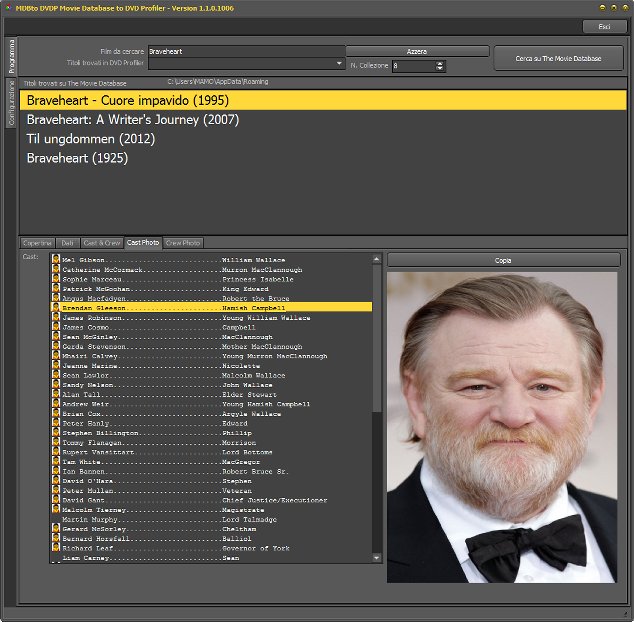
Task: Click photo icon beside Sean Lawlor
Action: 56,375
